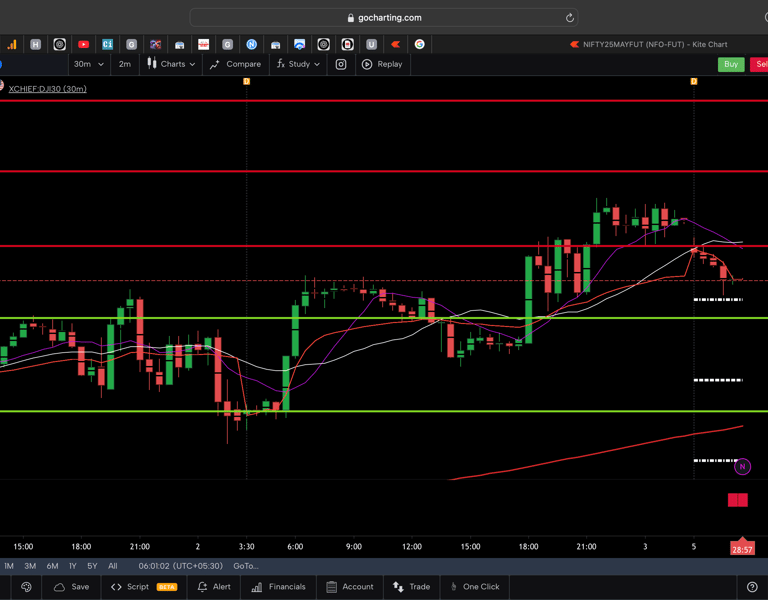Switch to the 2m timeframe
768x600 pixels.
coord(124,64)
